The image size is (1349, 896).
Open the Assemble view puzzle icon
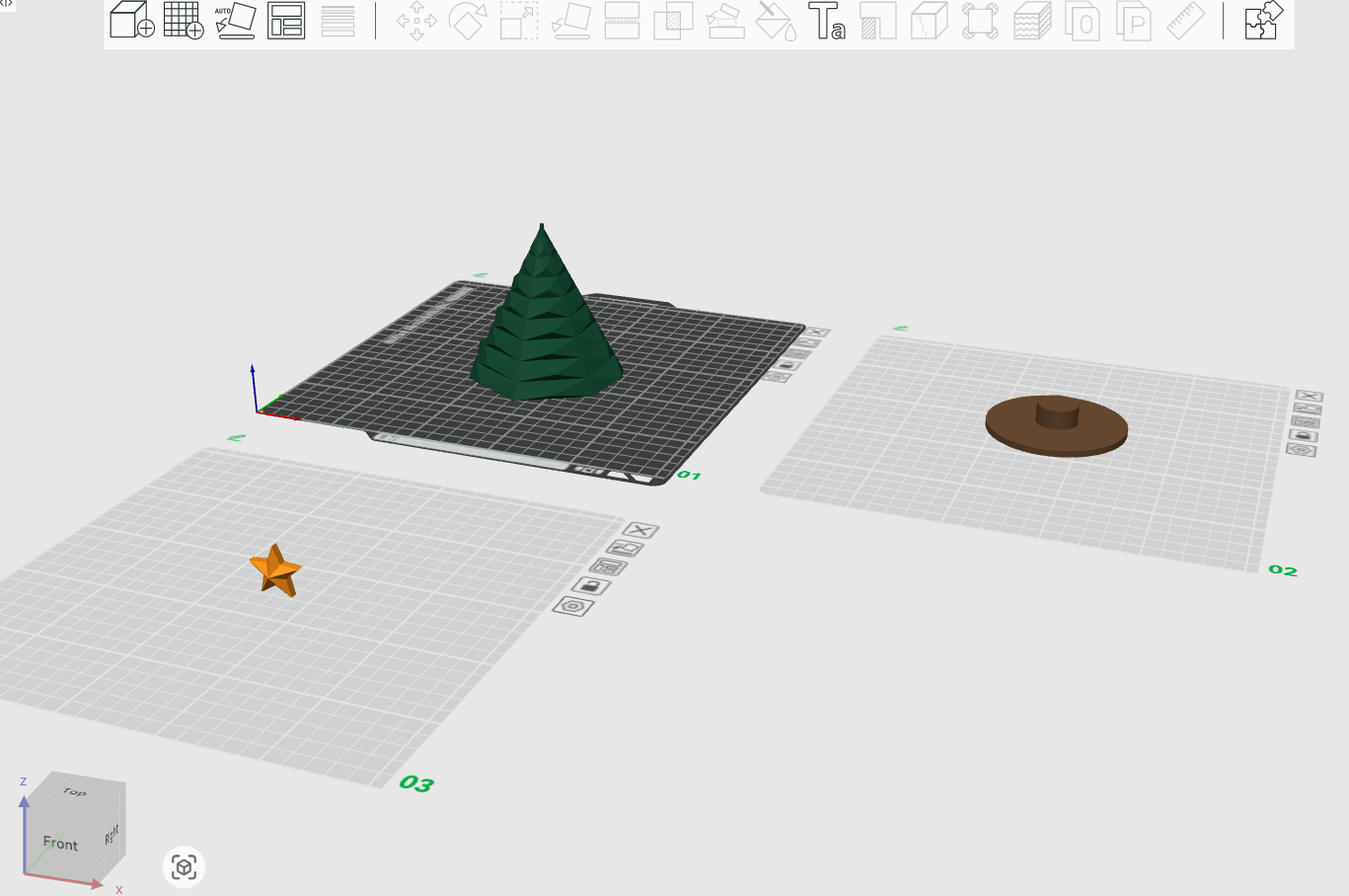1263,20
